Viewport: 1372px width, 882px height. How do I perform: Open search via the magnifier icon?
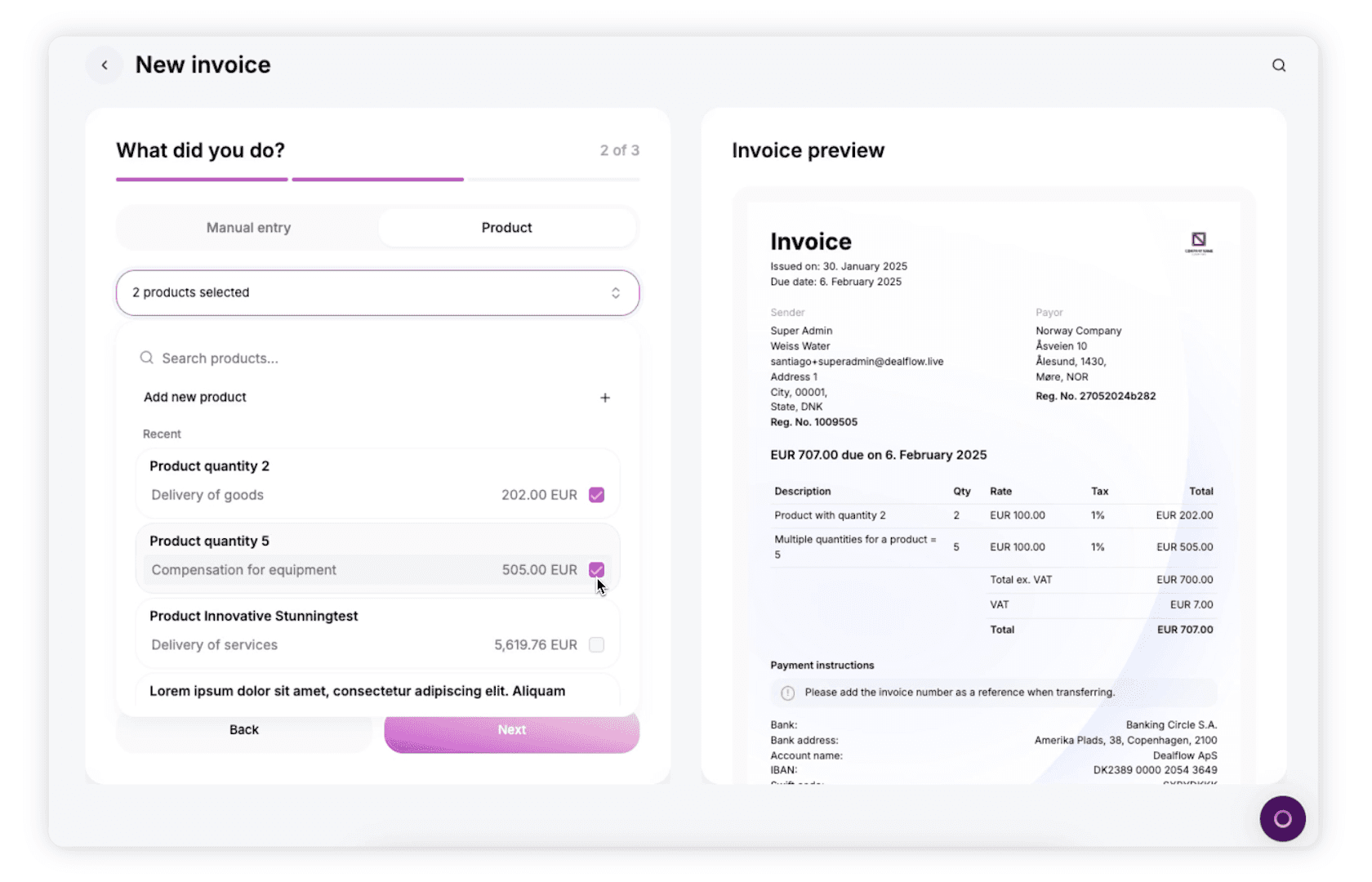[x=1278, y=65]
